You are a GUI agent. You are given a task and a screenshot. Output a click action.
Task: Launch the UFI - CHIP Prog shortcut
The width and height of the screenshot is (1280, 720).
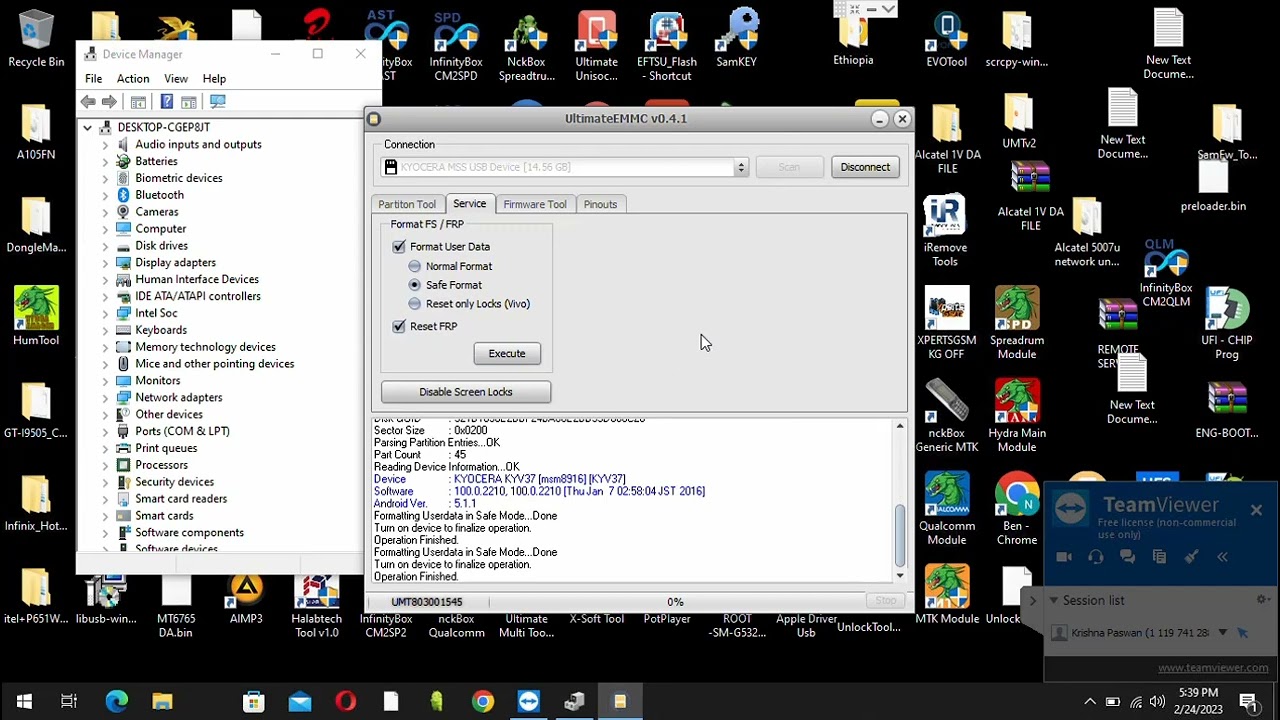[1227, 322]
